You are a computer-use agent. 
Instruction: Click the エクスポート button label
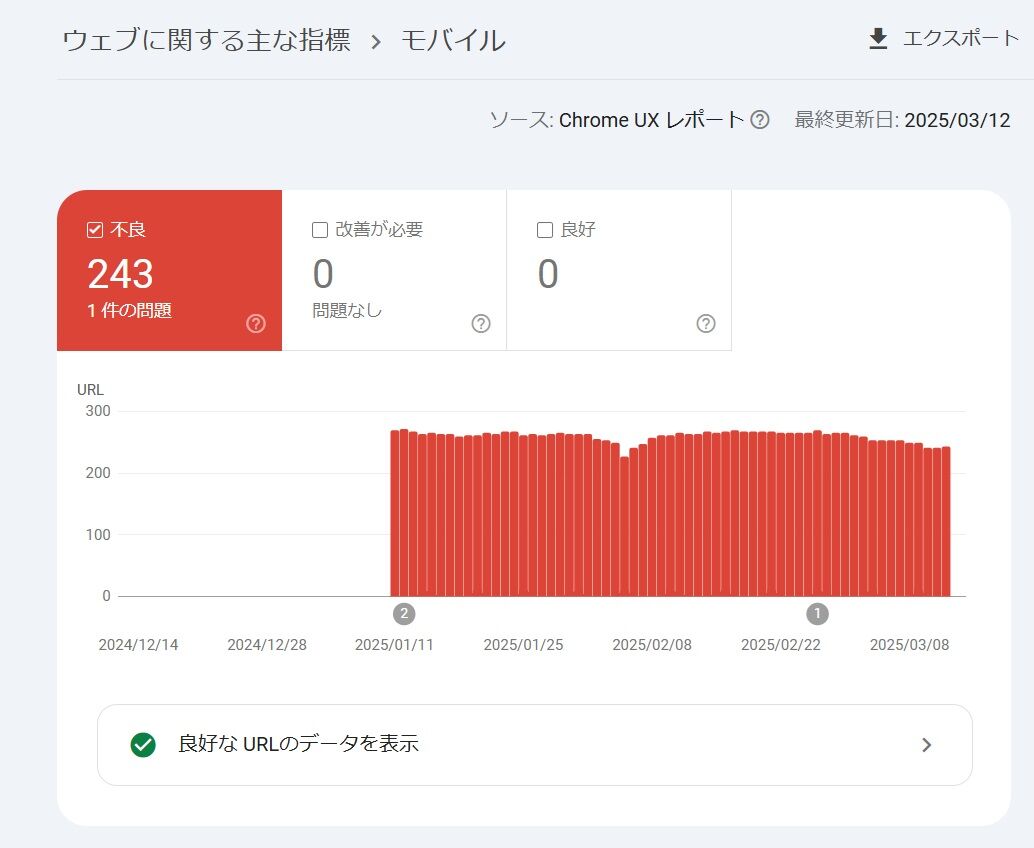point(961,38)
